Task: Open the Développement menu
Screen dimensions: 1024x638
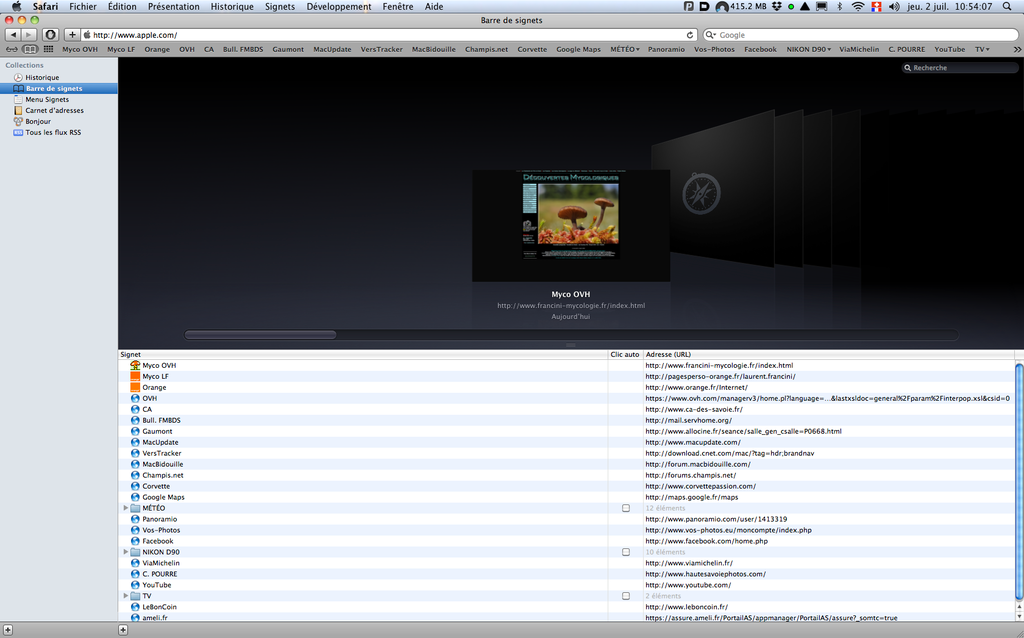Action: [x=339, y=7]
